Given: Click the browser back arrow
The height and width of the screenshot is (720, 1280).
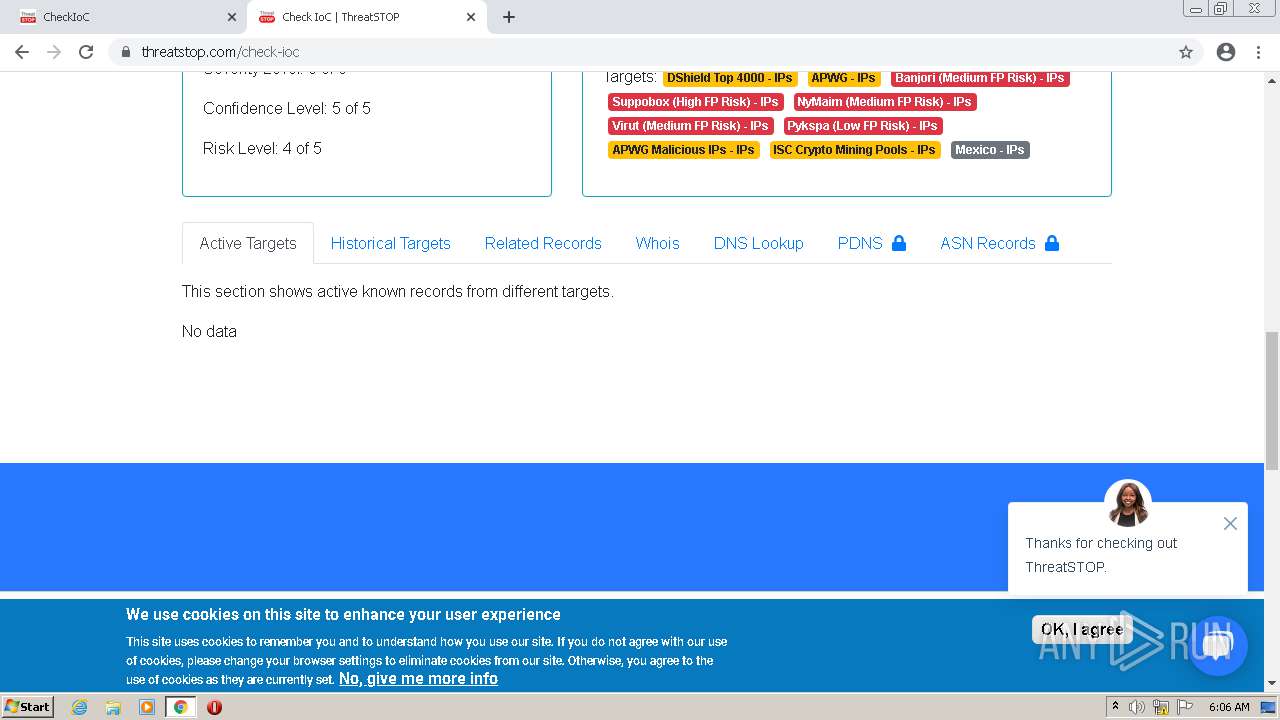Looking at the screenshot, I should (x=22, y=52).
